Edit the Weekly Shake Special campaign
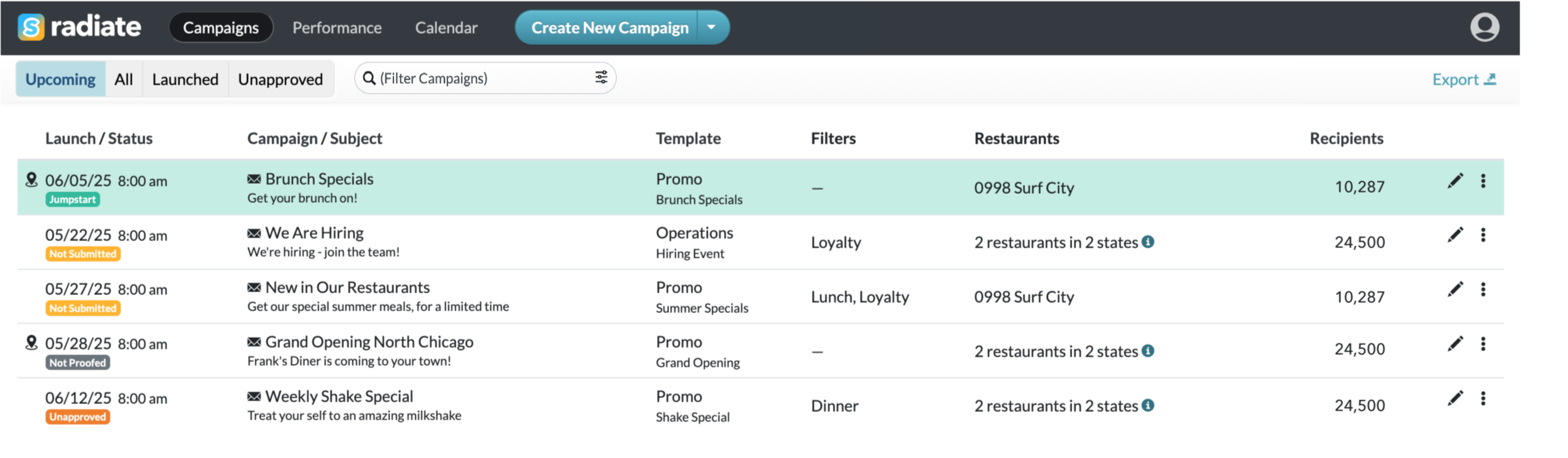The width and height of the screenshot is (1568, 458). pos(1455,398)
